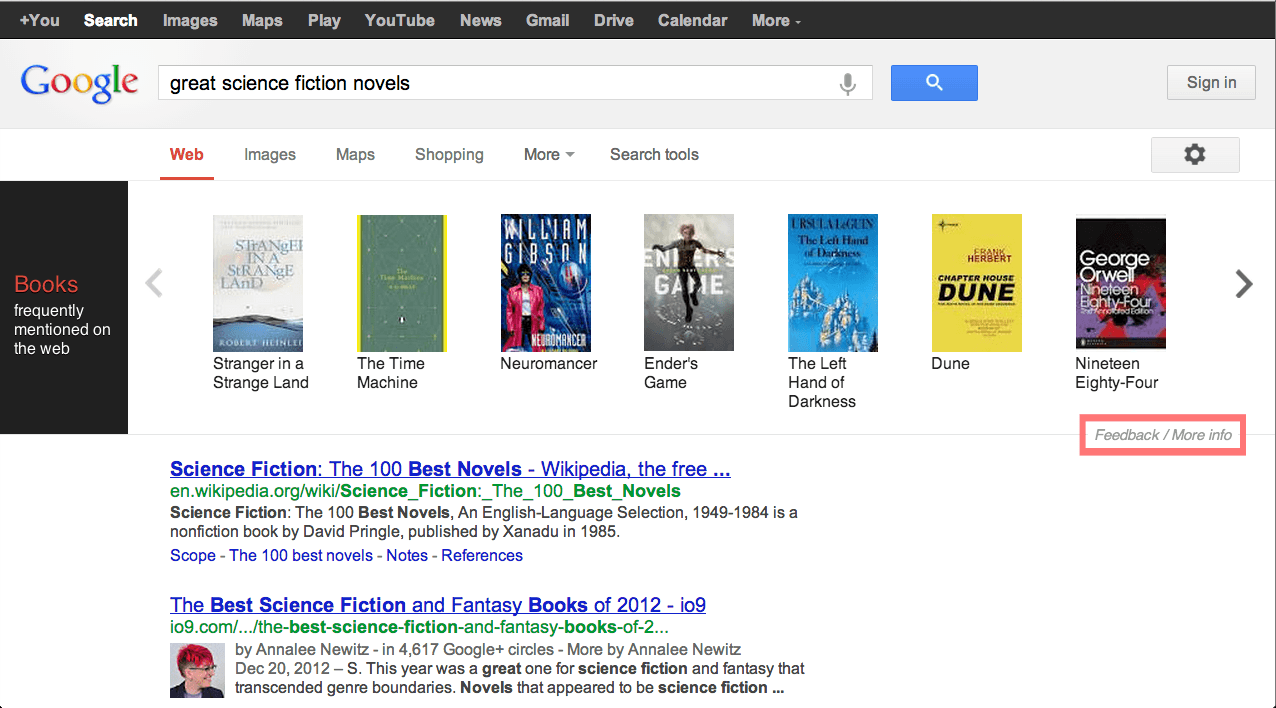The height and width of the screenshot is (708, 1276).
Task: Select The Time Machine book cover
Action: 402,283
